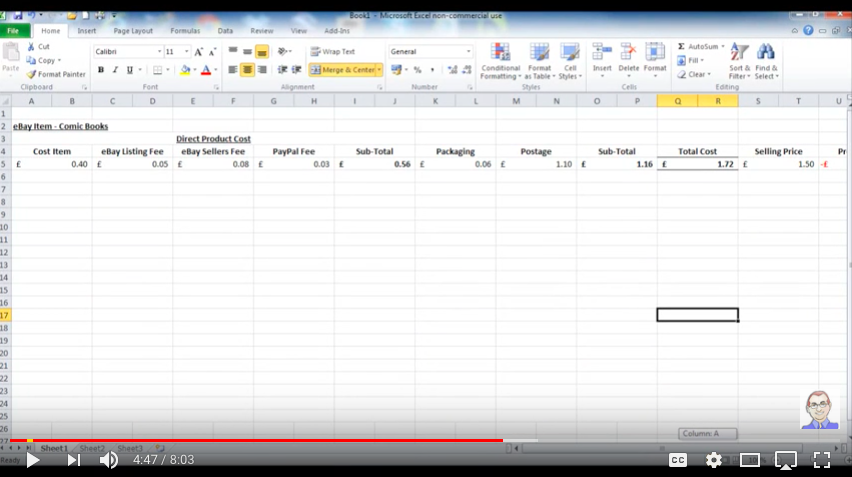Switch to the Formulas tab
Viewport: 852px width, 477px height.
pos(185,31)
